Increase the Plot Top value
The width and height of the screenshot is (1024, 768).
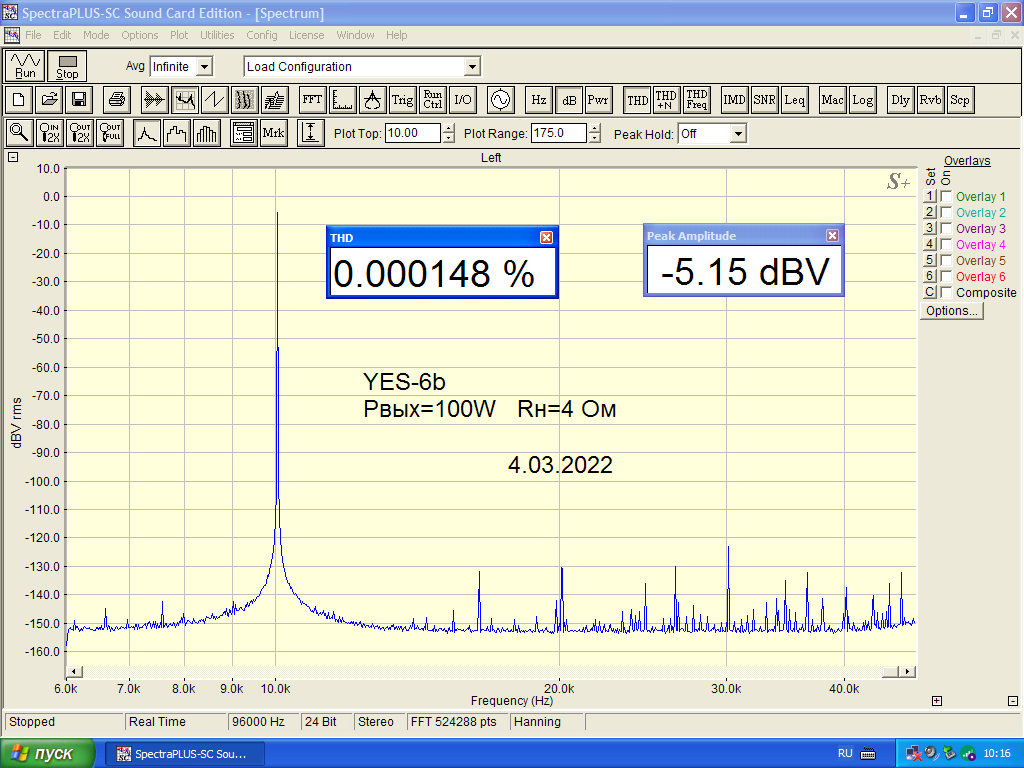pos(449,129)
